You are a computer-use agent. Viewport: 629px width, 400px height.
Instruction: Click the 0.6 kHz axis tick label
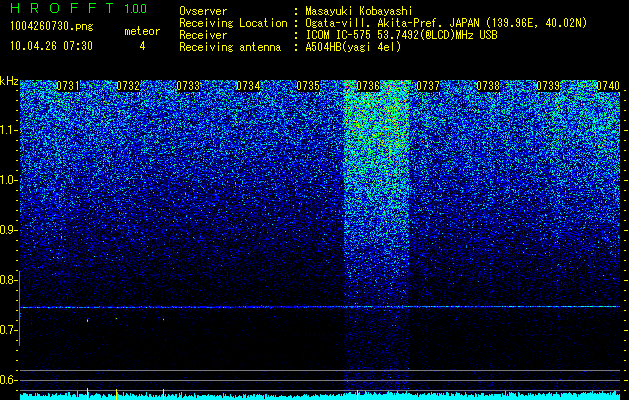[x=8, y=380]
